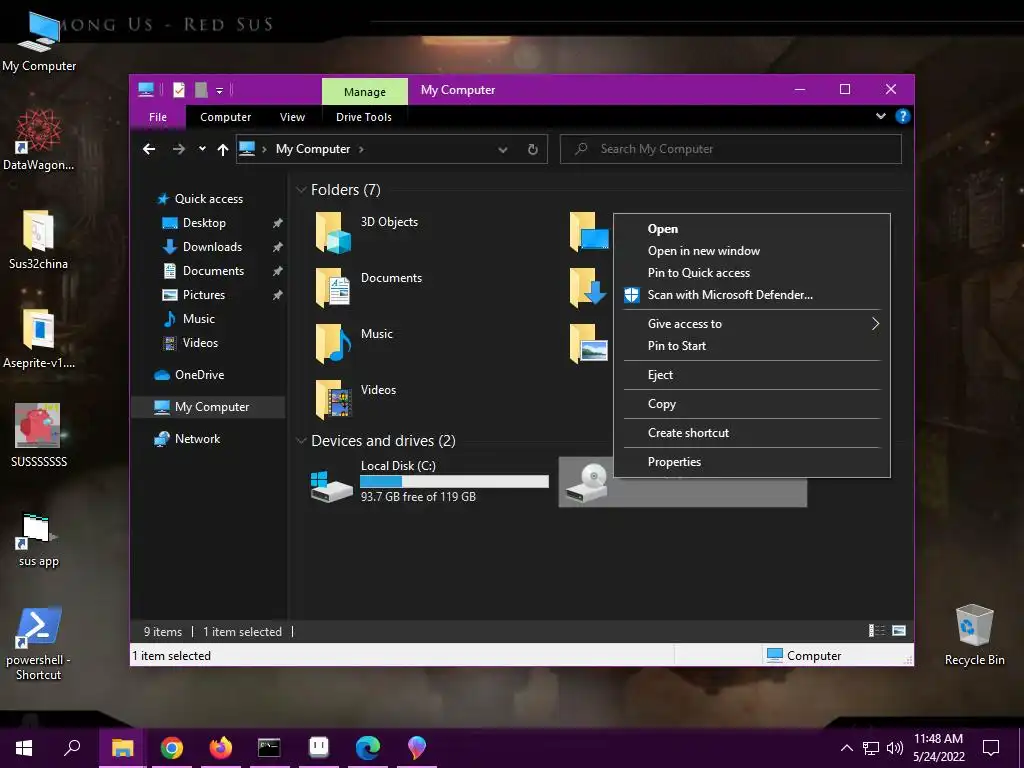
Task: Choose Open in new window
Action: point(752,251)
